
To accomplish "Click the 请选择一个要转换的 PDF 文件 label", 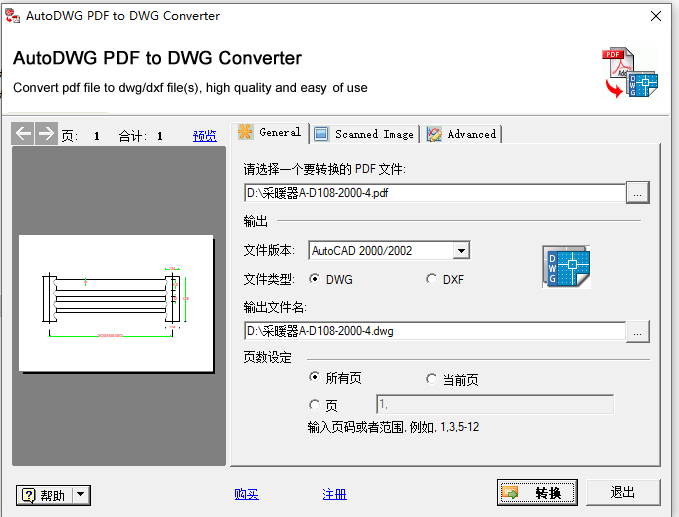I will pyautogui.click(x=324, y=169).
